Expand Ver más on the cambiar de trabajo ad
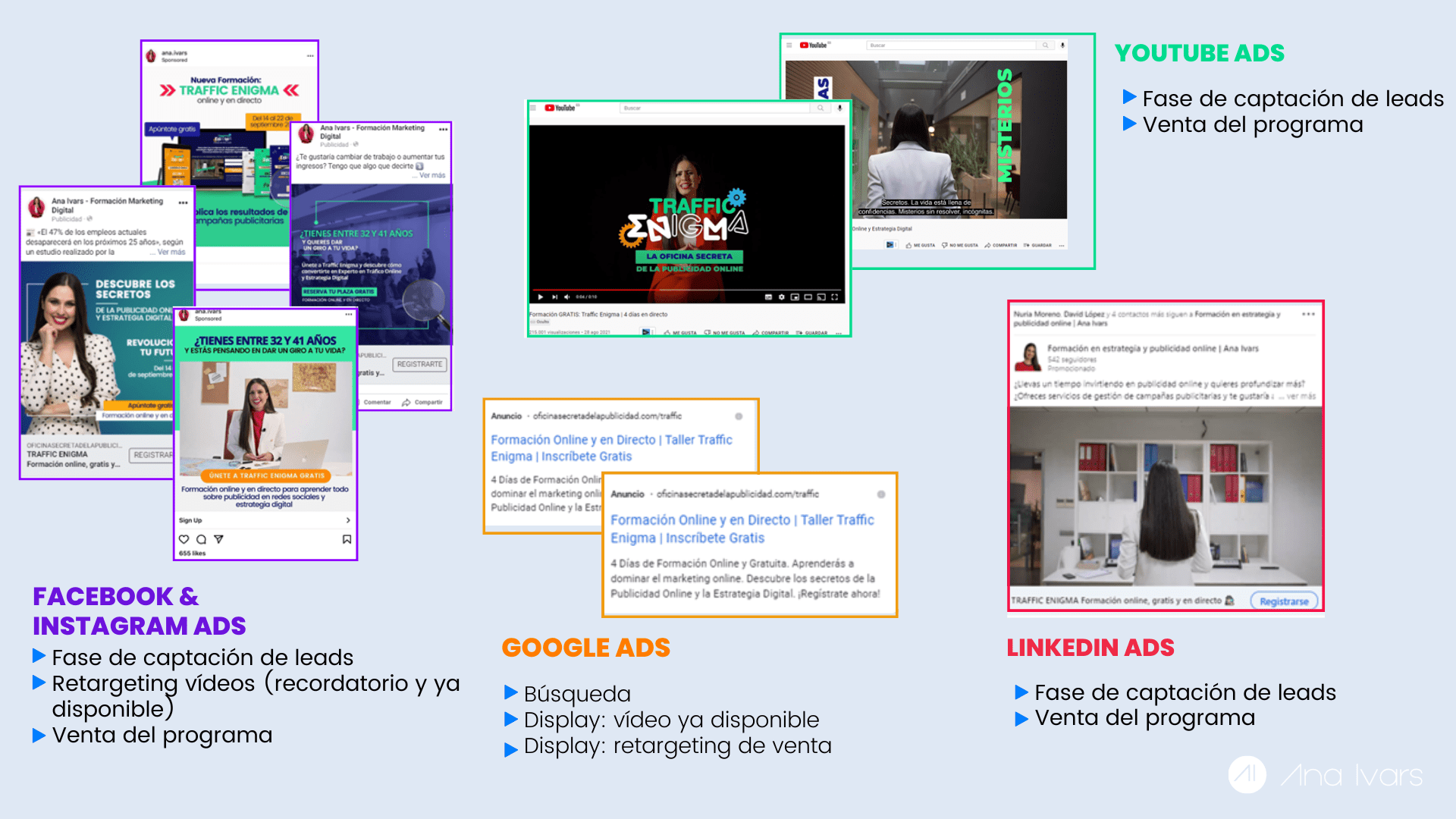1456x819 pixels. 432,175
